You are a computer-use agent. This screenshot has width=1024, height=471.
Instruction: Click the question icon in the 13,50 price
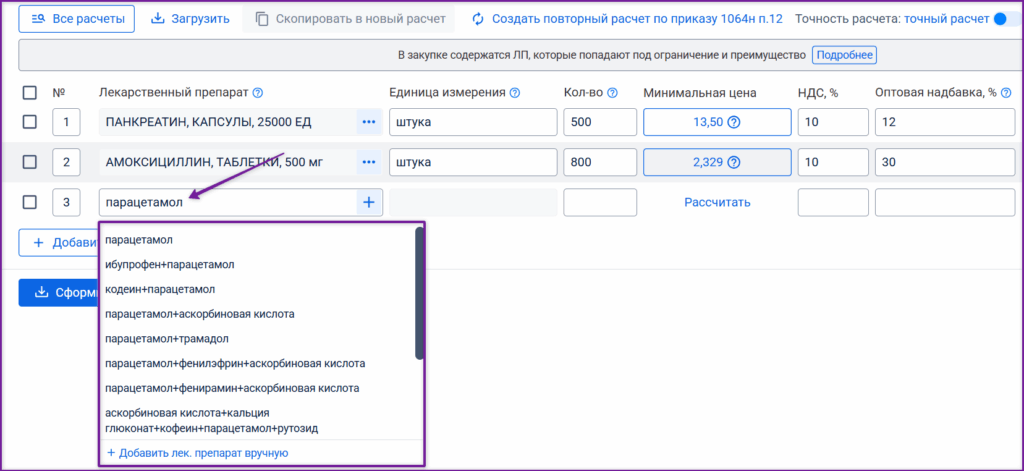(733, 122)
